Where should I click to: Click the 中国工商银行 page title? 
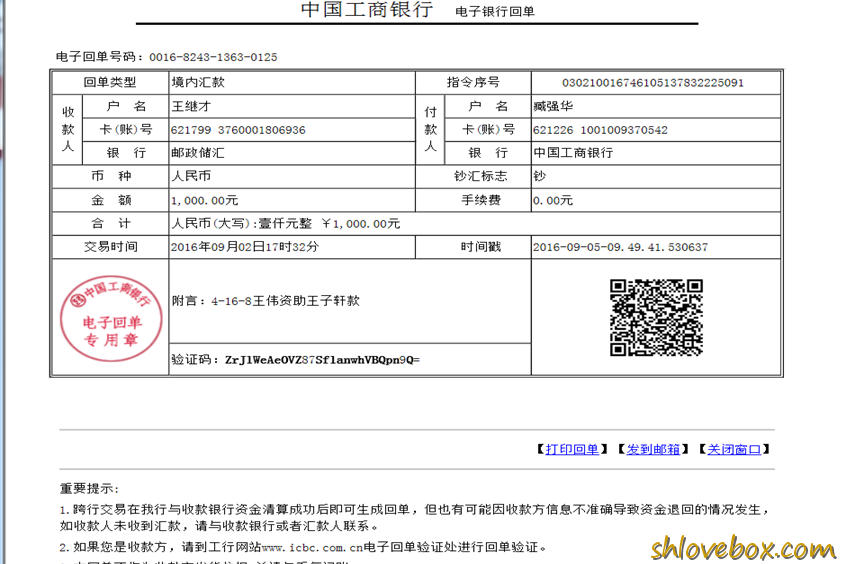pyautogui.click(x=367, y=10)
